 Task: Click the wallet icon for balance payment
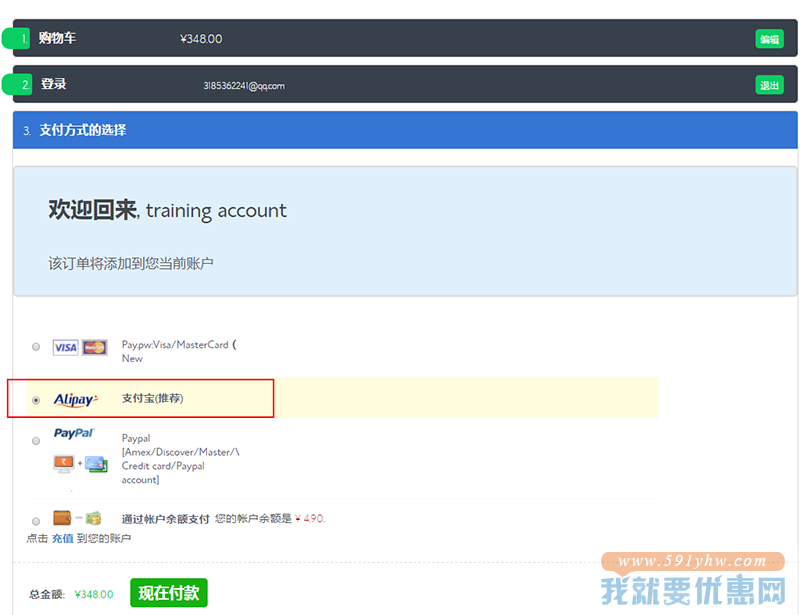(x=62, y=518)
